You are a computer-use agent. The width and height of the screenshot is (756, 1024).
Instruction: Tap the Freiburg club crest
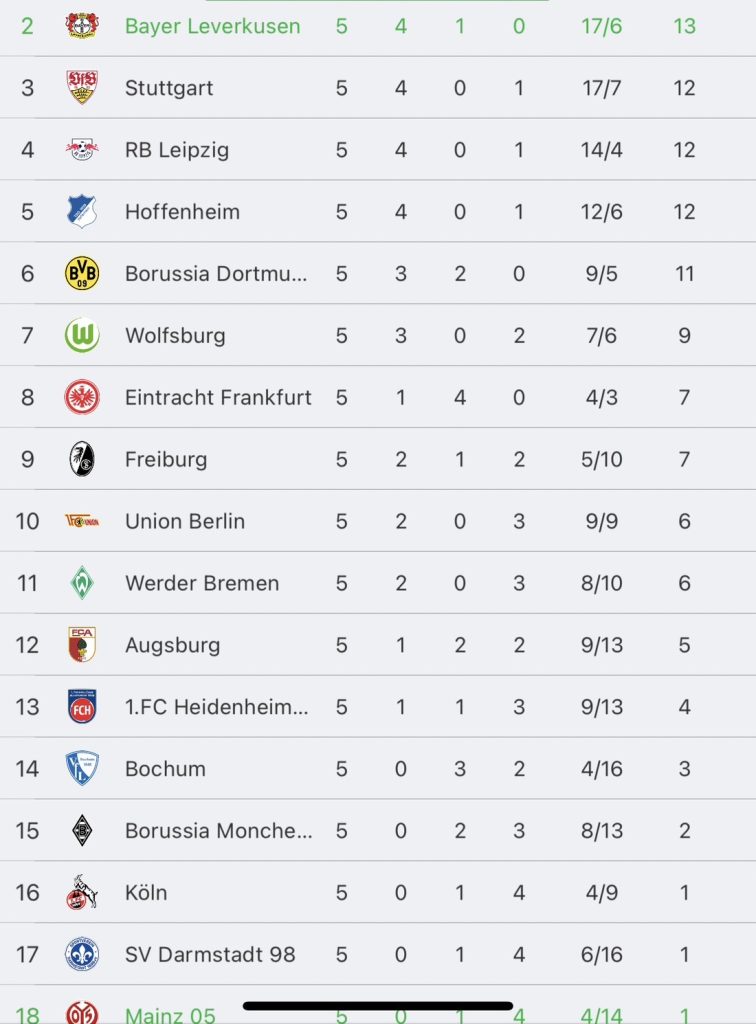pos(82,459)
